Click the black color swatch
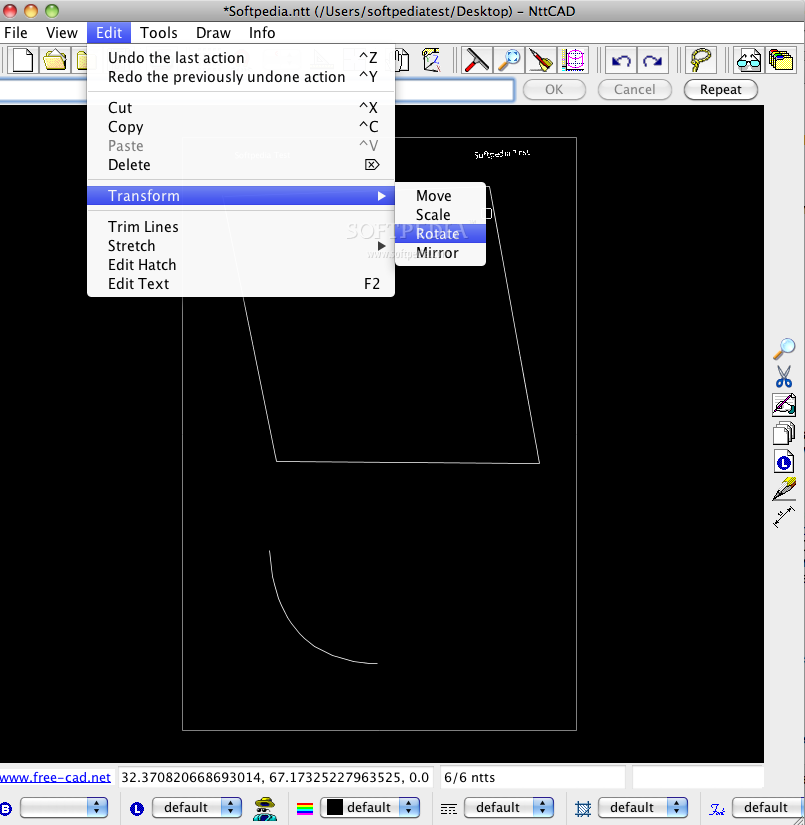The height and width of the screenshot is (825, 805). (x=335, y=808)
